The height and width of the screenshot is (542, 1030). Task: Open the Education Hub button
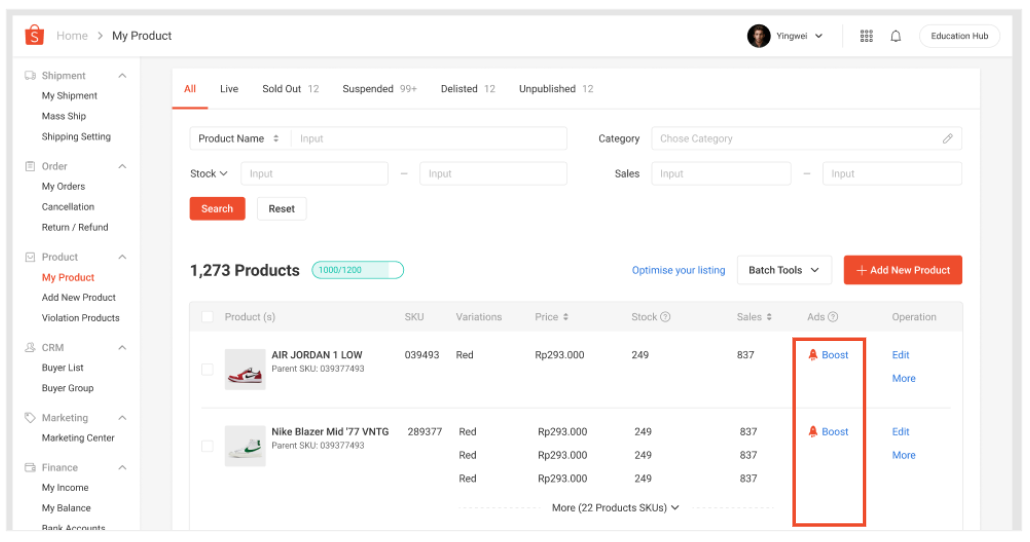[x=959, y=36]
